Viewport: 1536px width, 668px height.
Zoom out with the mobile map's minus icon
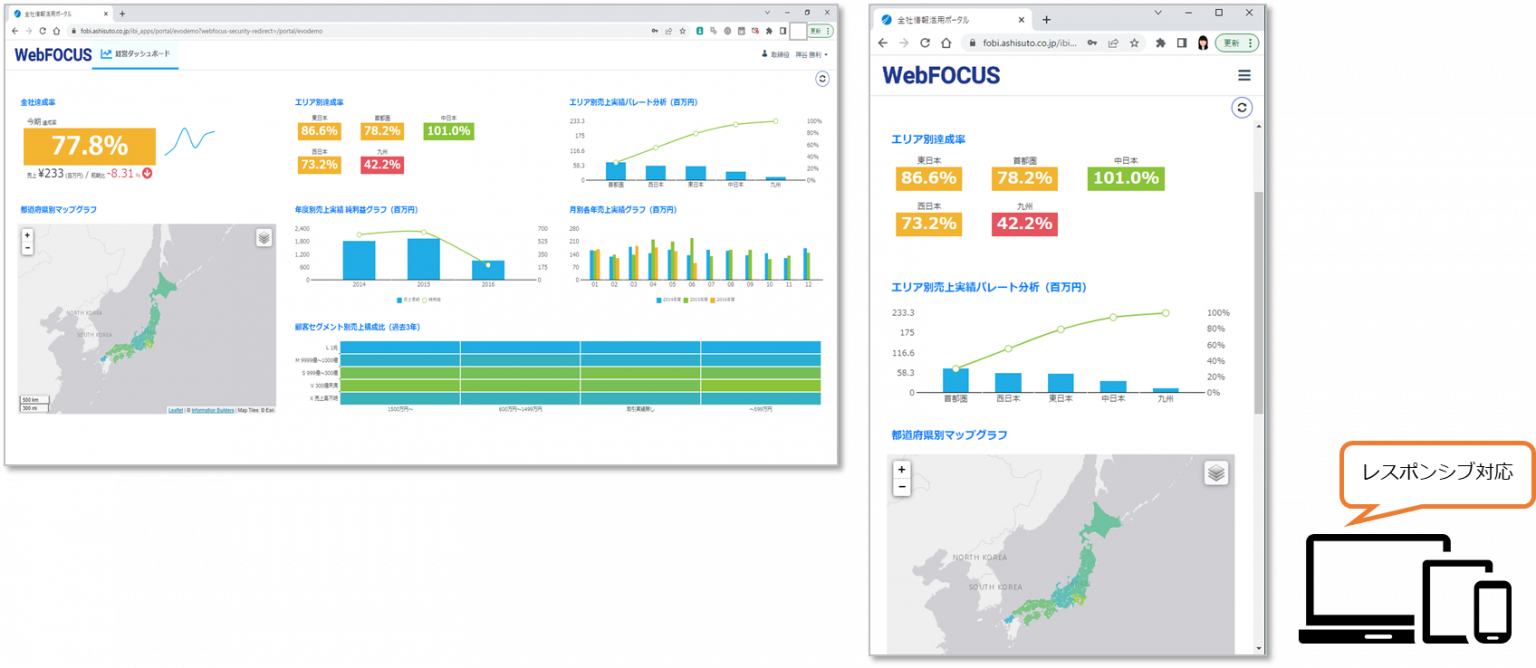tap(901, 485)
